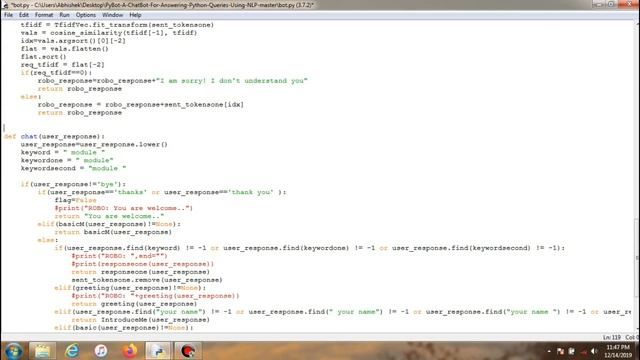
Task: Click the Action Center flag tray icon
Action: (560, 351)
